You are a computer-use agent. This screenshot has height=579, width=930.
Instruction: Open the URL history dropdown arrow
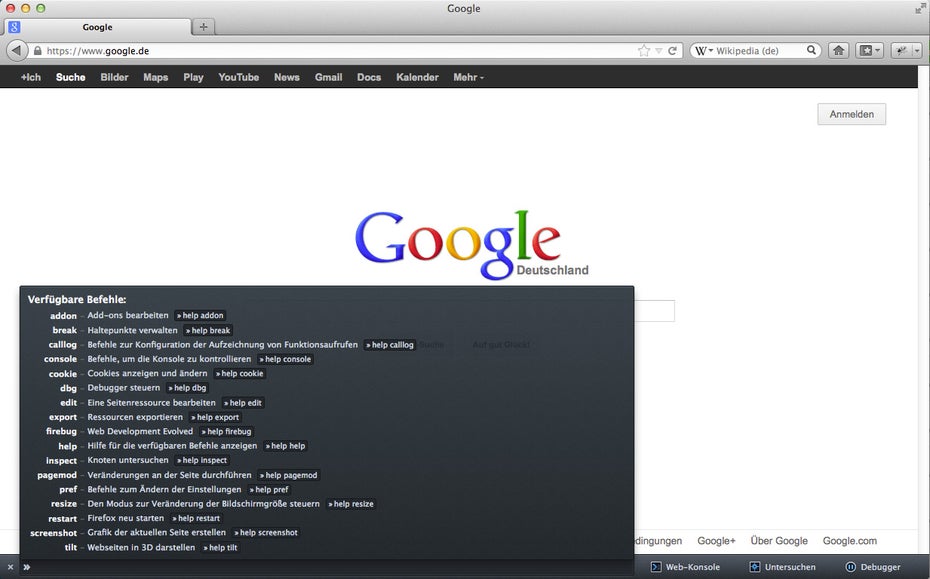[659, 50]
